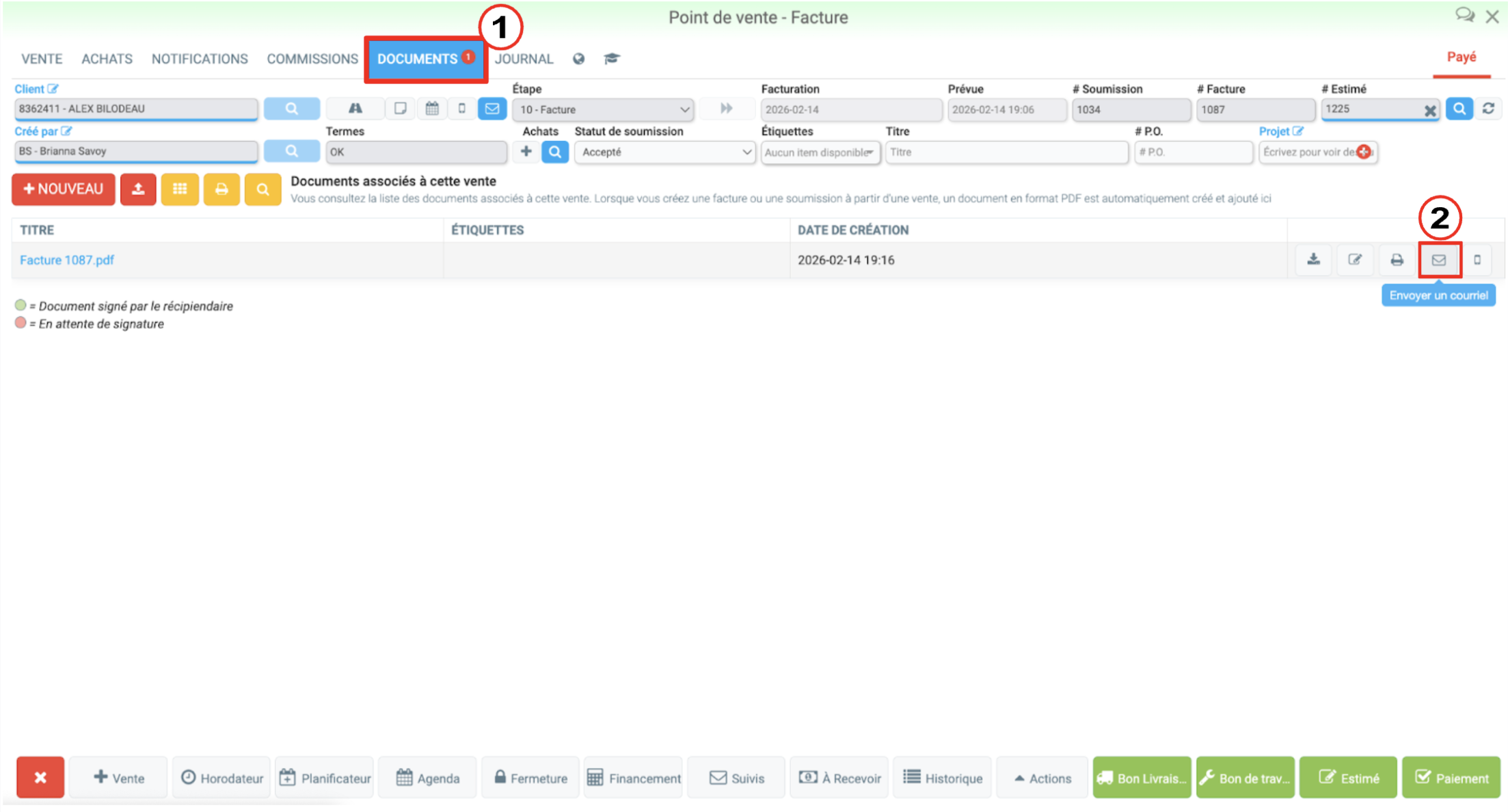Click the green Bon Livrais... button

1142,778
